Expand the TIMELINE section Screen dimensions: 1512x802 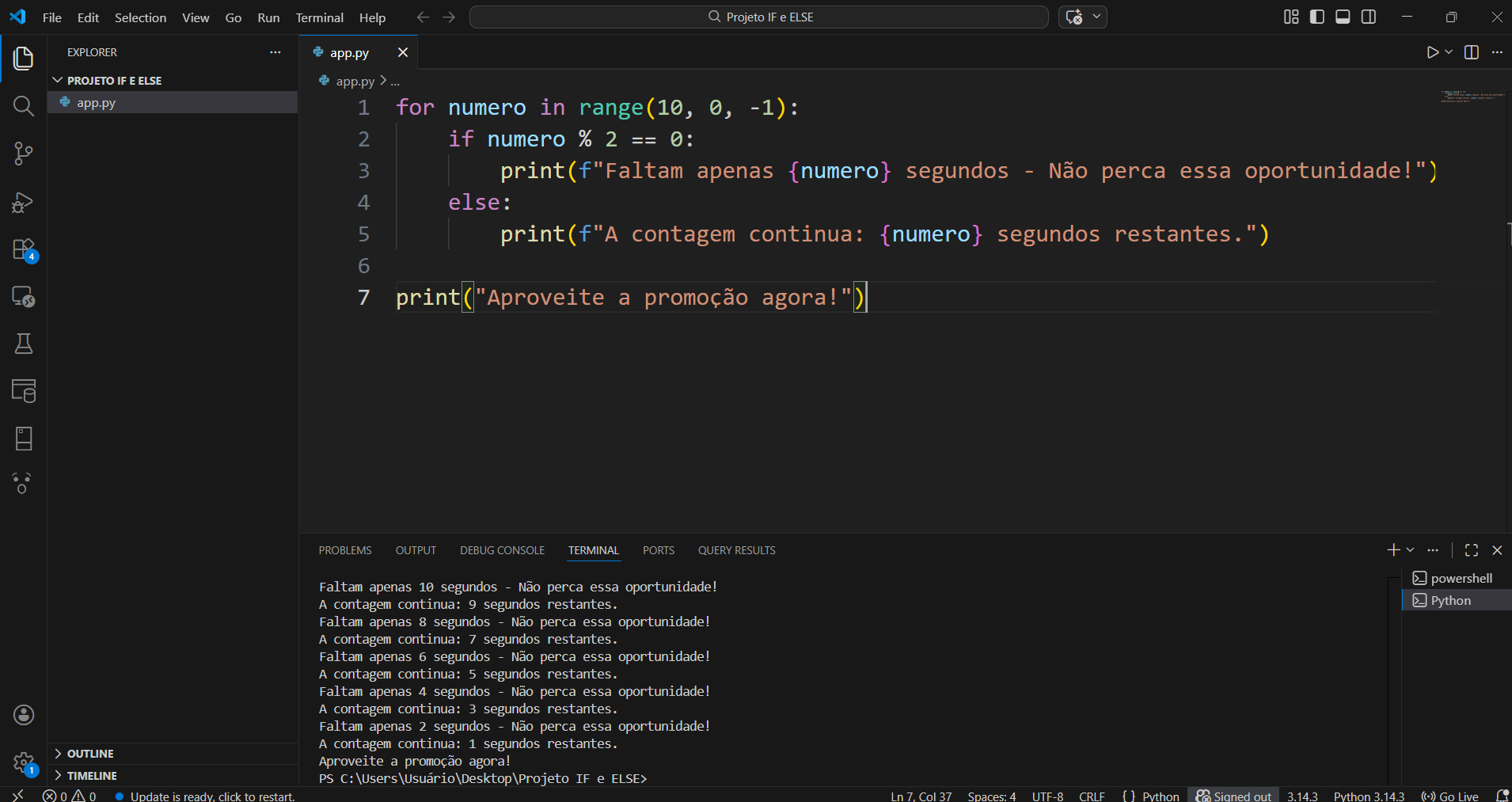pos(91,776)
